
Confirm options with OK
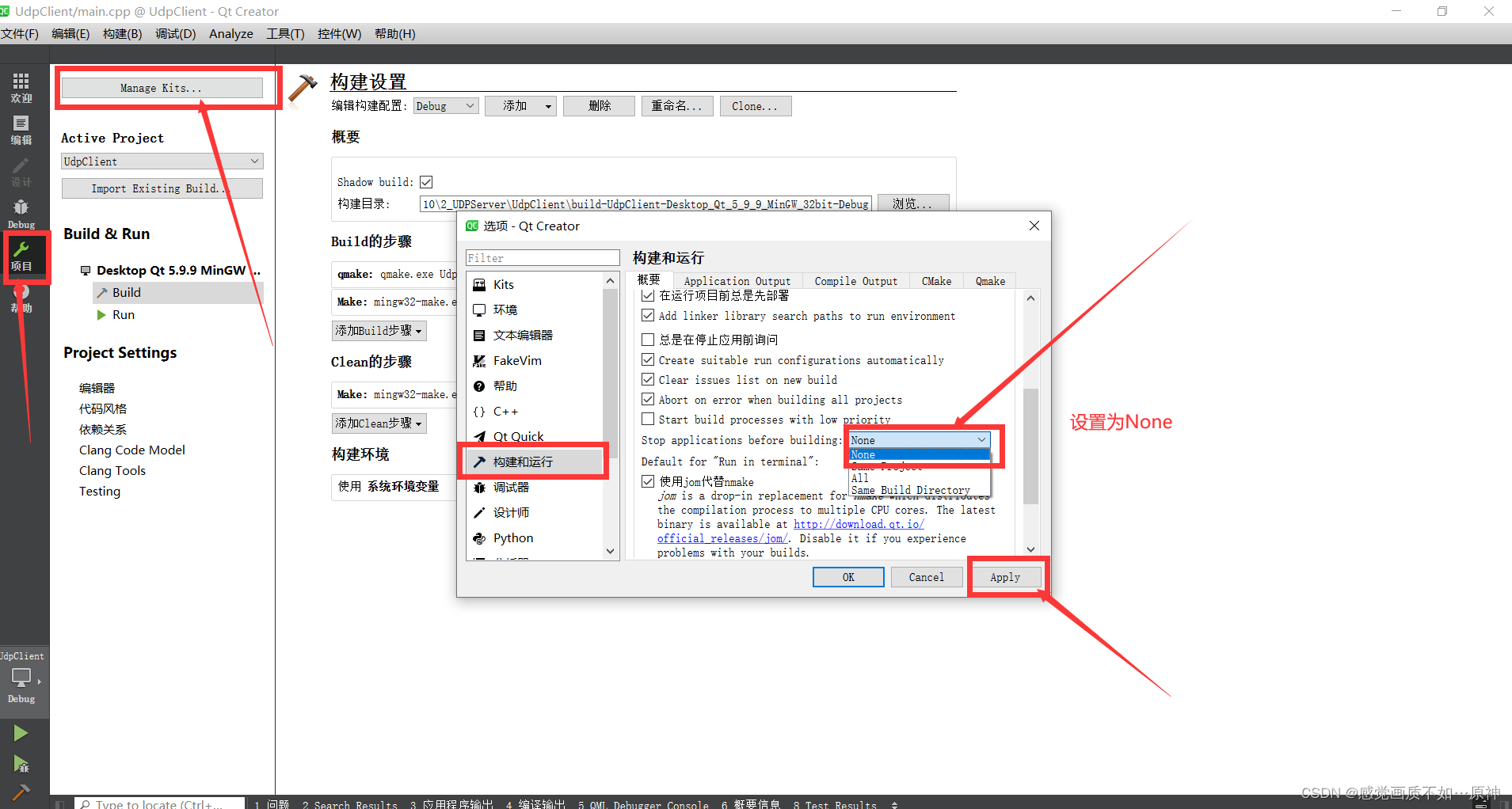[848, 577]
